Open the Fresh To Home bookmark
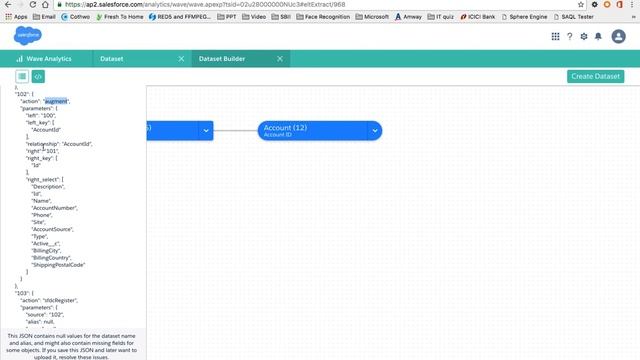The image size is (640, 360). tap(120, 17)
